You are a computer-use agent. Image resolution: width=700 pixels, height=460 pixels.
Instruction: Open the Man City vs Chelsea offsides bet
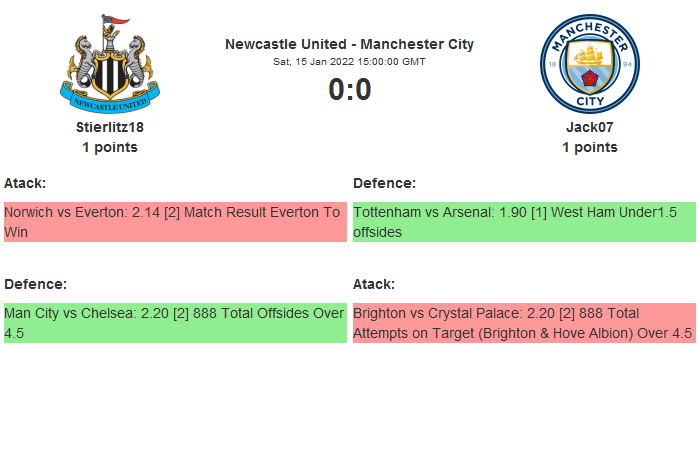pyautogui.click(x=175, y=323)
